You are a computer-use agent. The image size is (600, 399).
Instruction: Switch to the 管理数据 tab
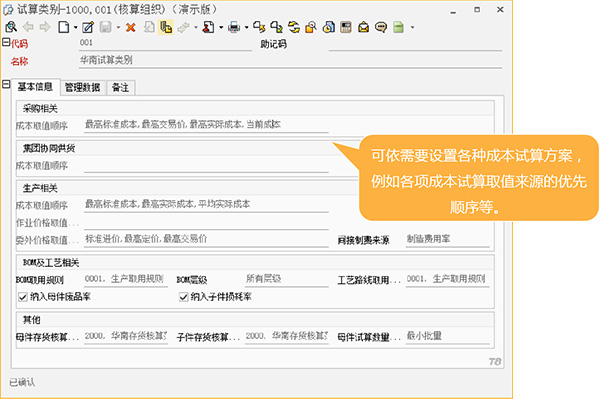(82, 88)
